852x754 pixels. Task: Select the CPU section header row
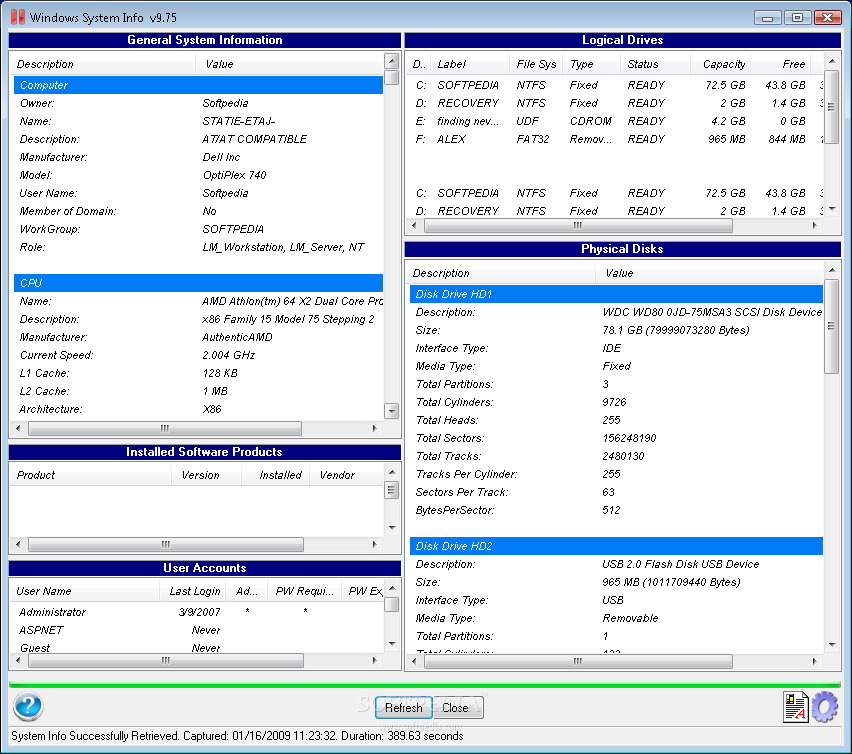[x=198, y=283]
